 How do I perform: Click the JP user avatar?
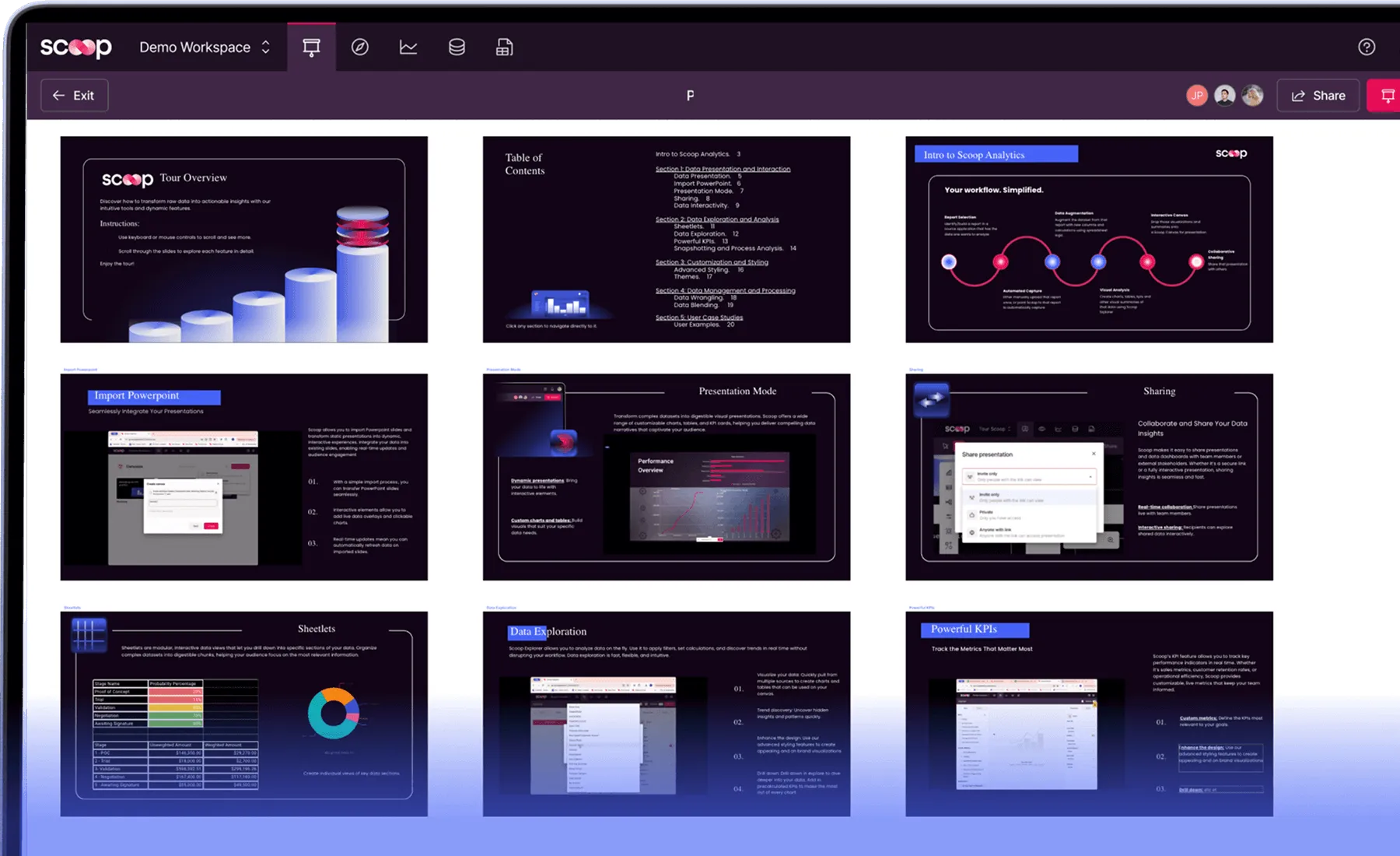pyautogui.click(x=1197, y=96)
